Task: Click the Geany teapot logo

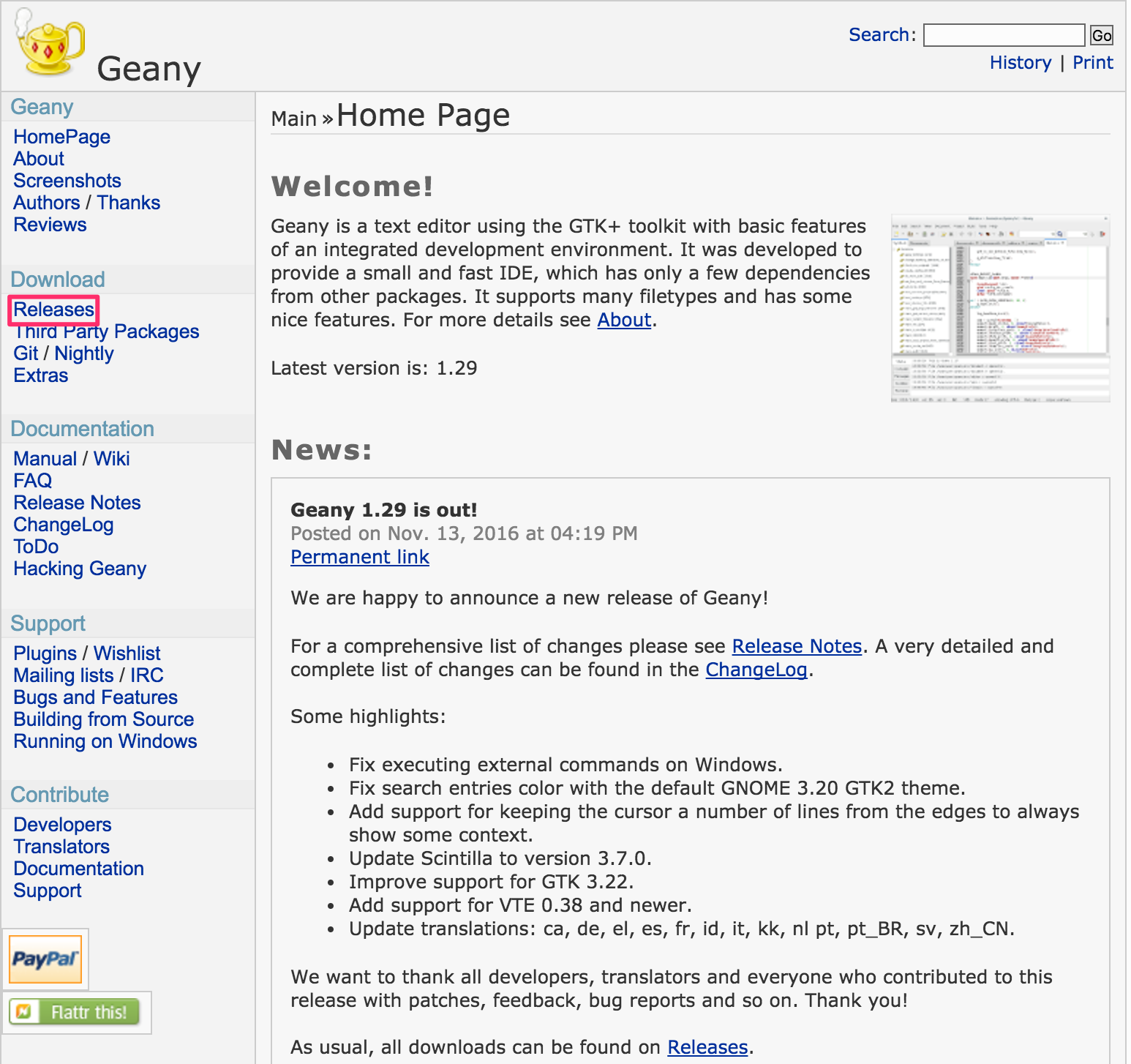Action: pyautogui.click(x=50, y=44)
